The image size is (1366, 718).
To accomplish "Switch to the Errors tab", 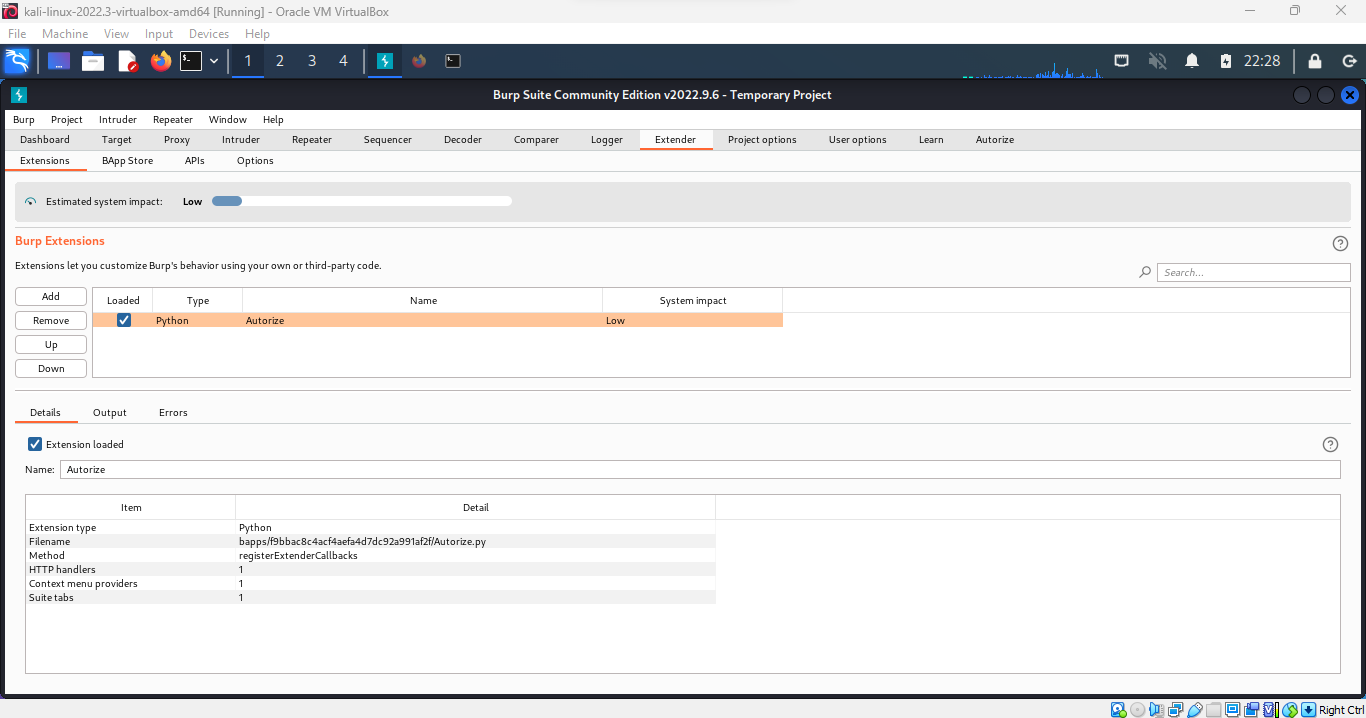I will click(x=173, y=413).
